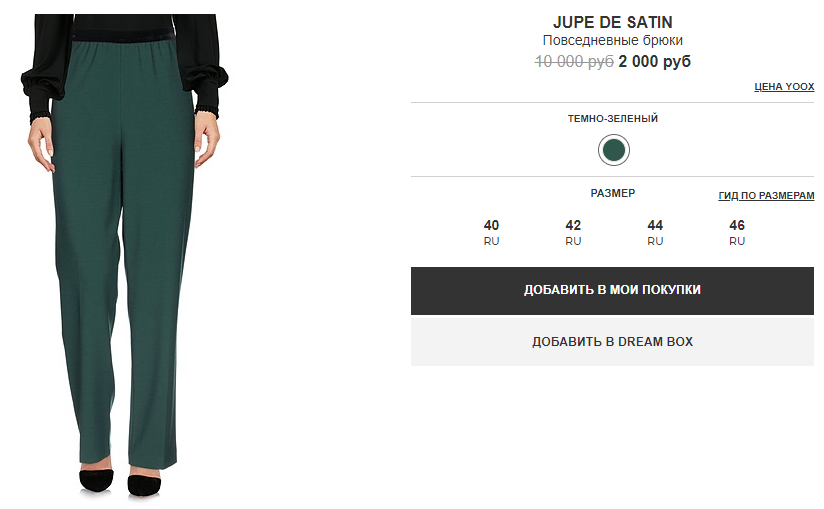Image resolution: width=824 pixels, height=509 pixels.
Task: Click the РАЗМЕР section heading
Action: click(612, 193)
